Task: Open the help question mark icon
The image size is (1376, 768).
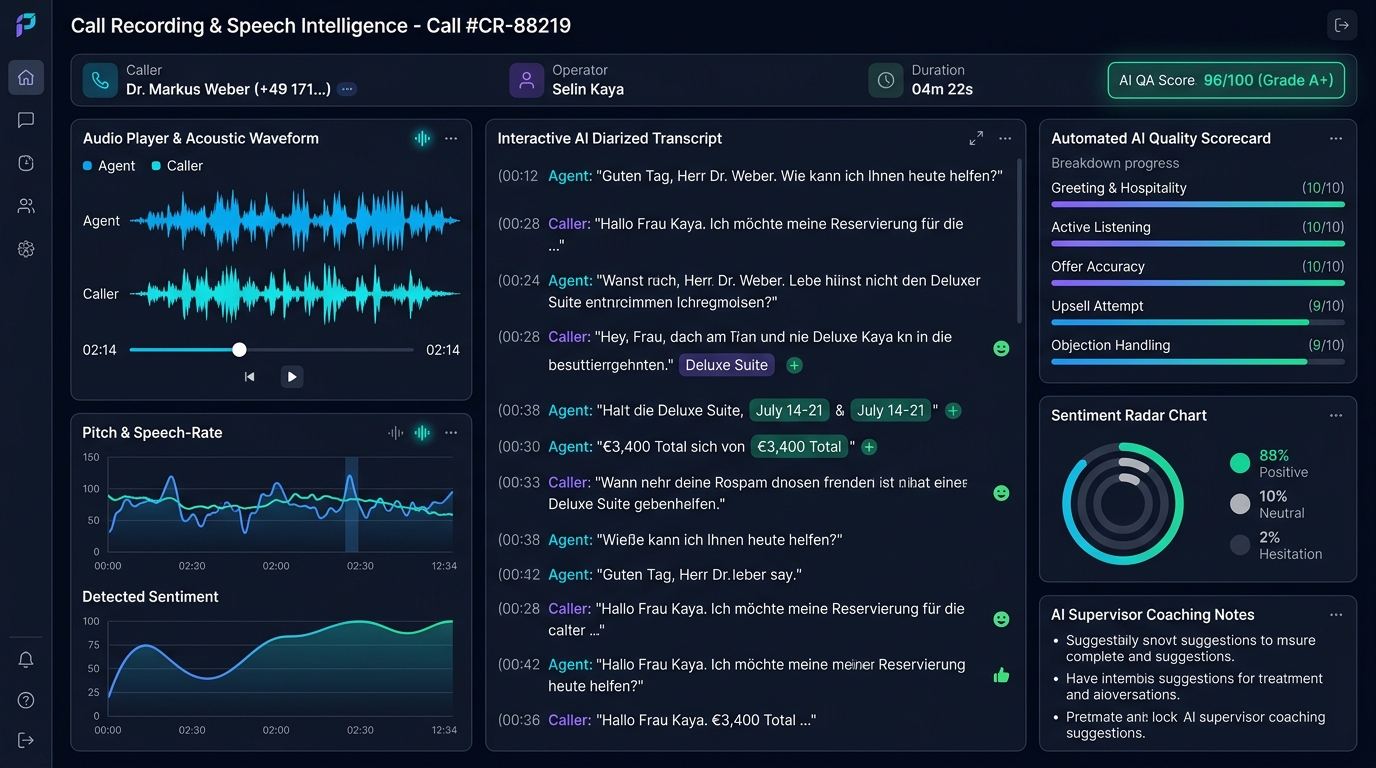Action: pyautogui.click(x=26, y=700)
